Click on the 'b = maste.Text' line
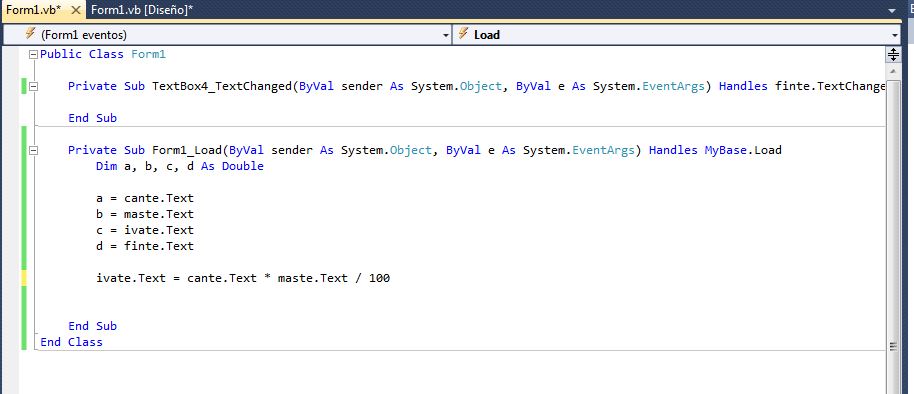914x394 pixels. tap(145, 214)
